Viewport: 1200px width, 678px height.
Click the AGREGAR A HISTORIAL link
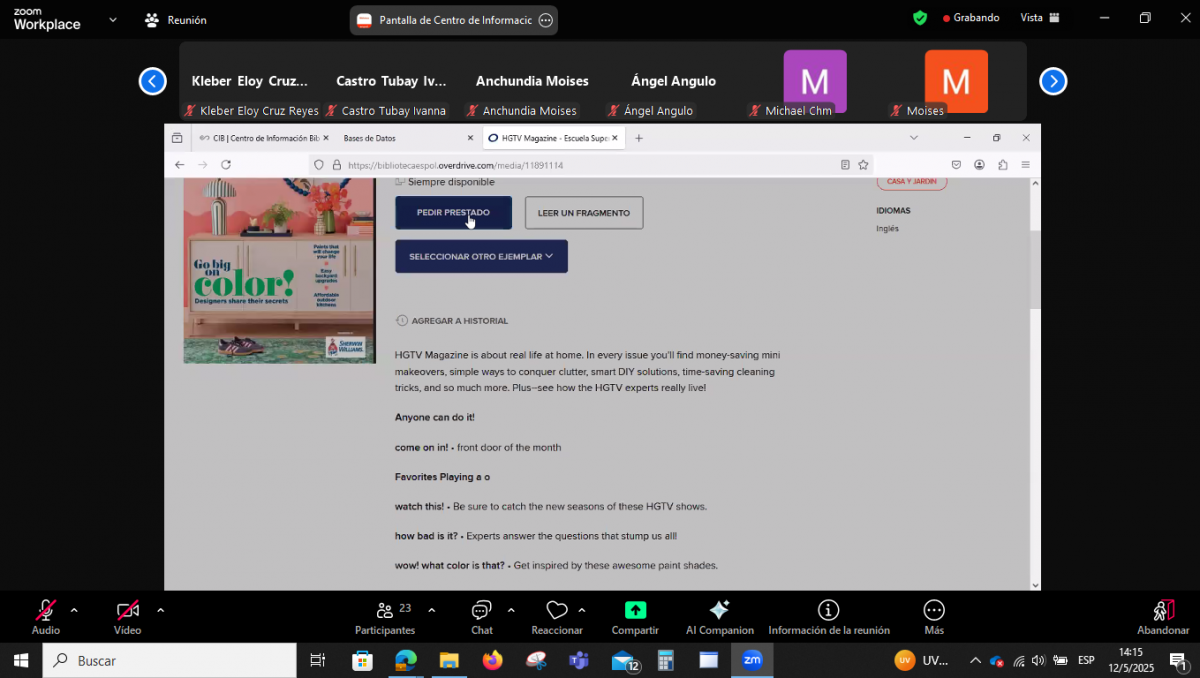[x=452, y=321]
